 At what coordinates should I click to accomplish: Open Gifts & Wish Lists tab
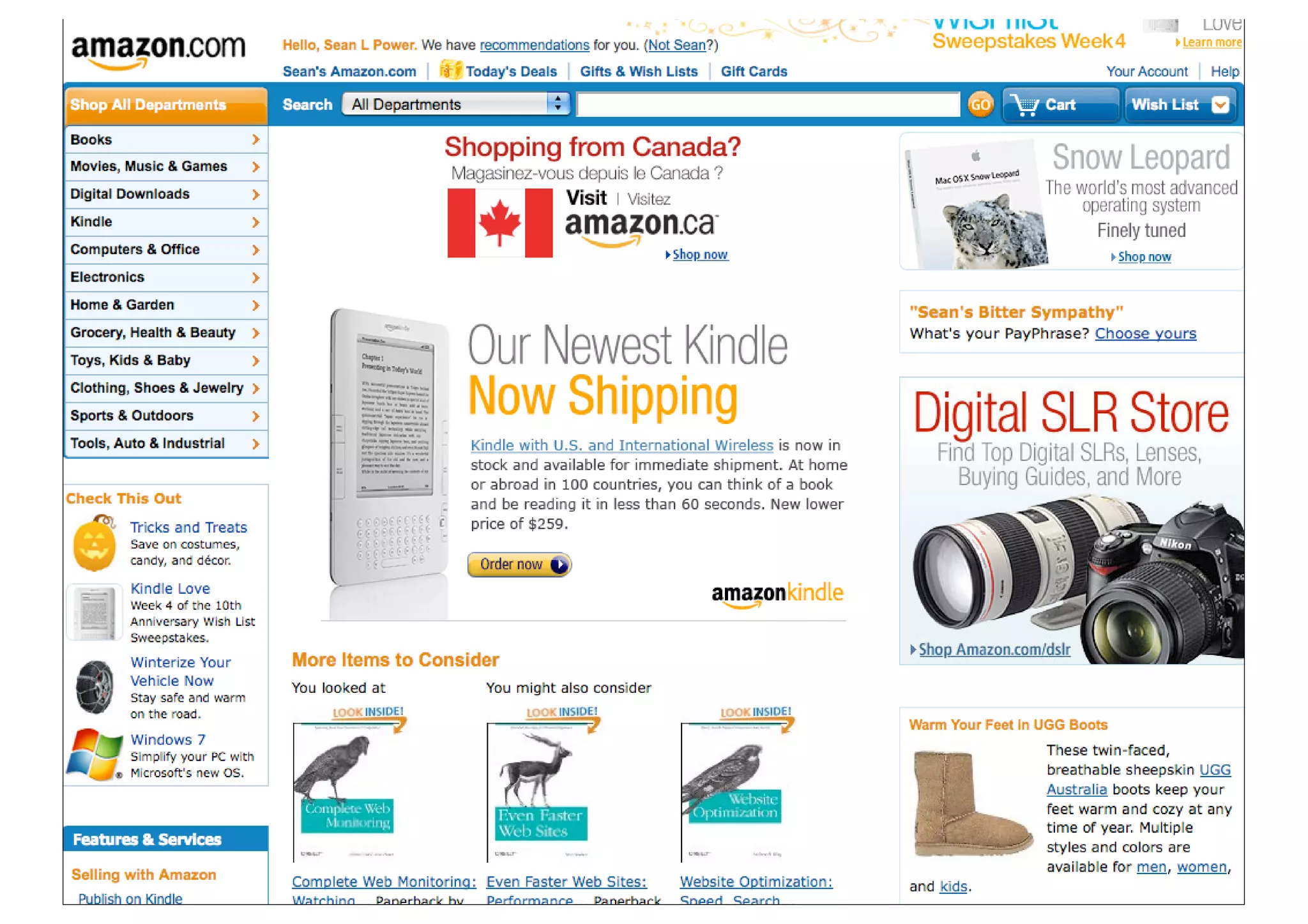click(x=639, y=72)
